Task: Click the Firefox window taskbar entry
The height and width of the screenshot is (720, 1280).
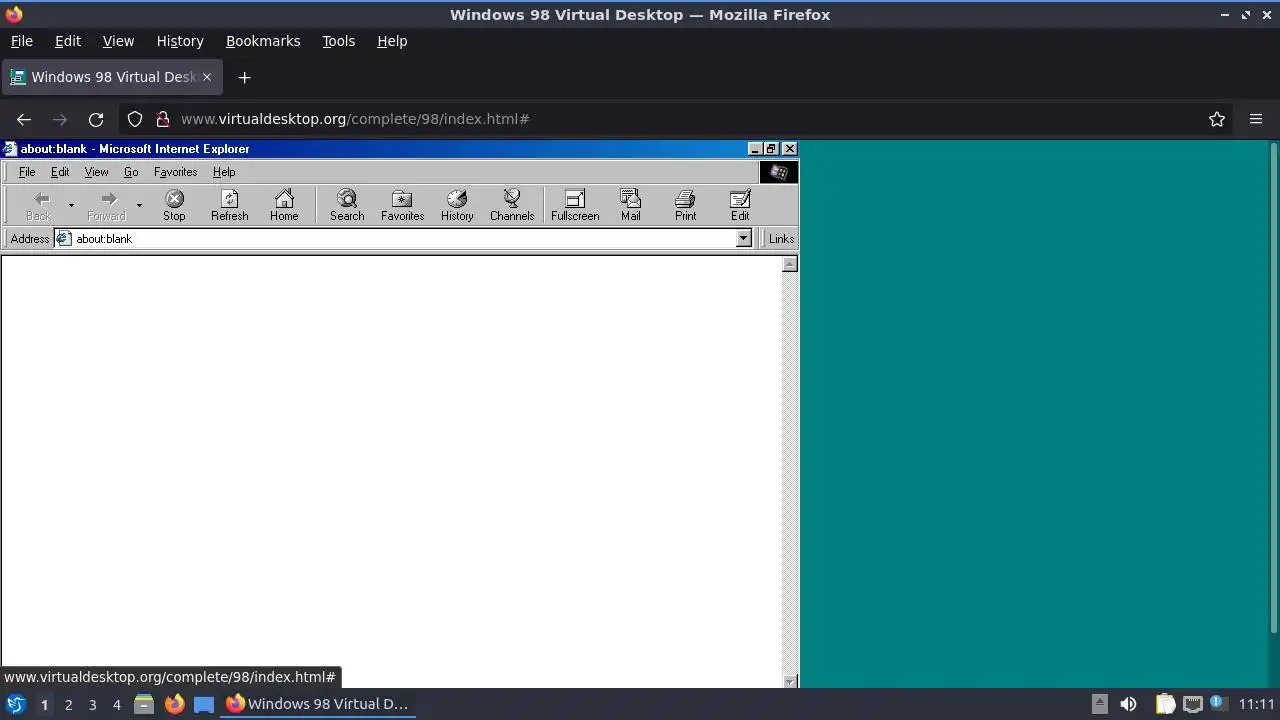Action: (x=317, y=704)
